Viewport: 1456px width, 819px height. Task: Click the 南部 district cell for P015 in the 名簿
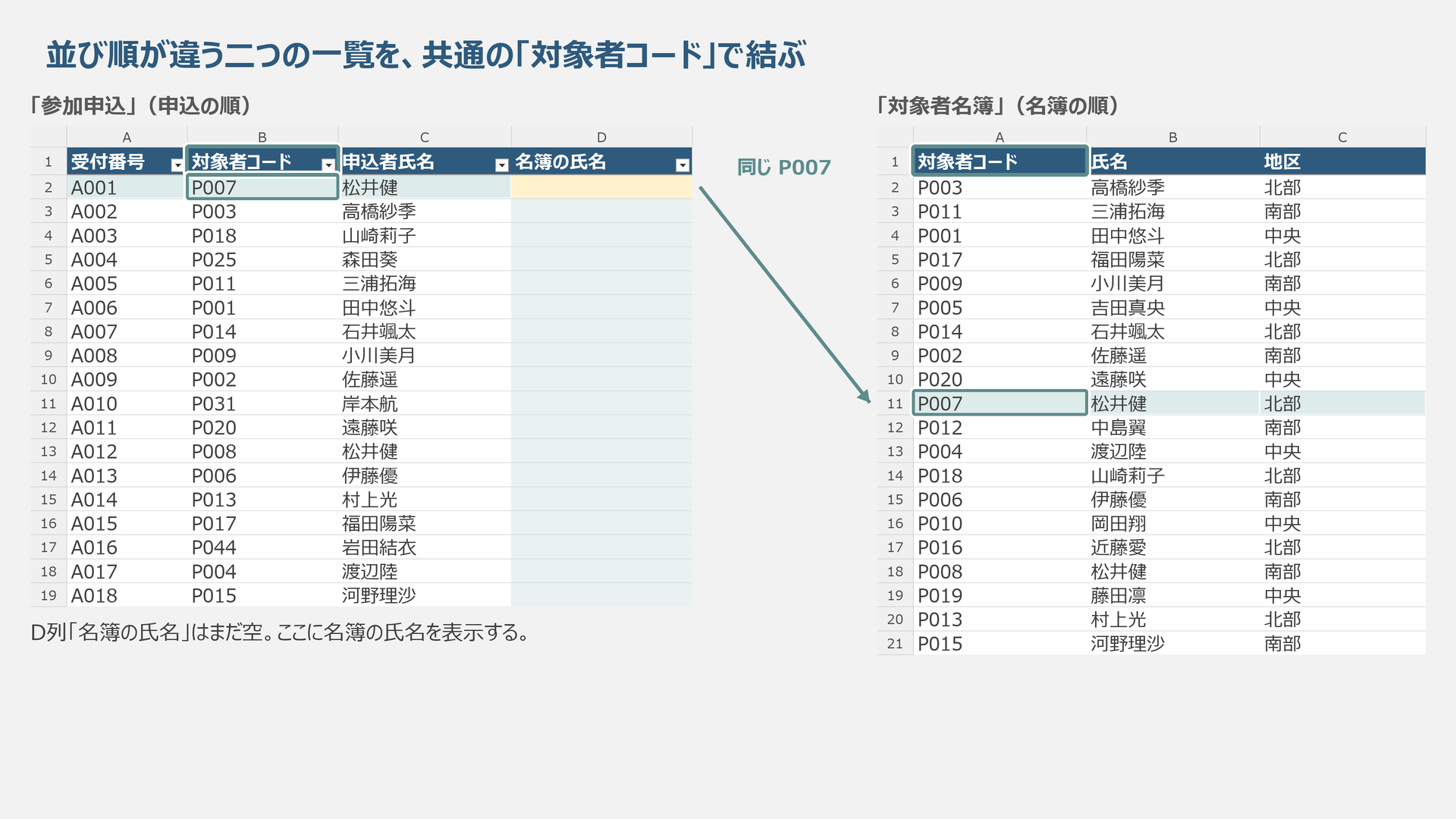pos(1342,643)
